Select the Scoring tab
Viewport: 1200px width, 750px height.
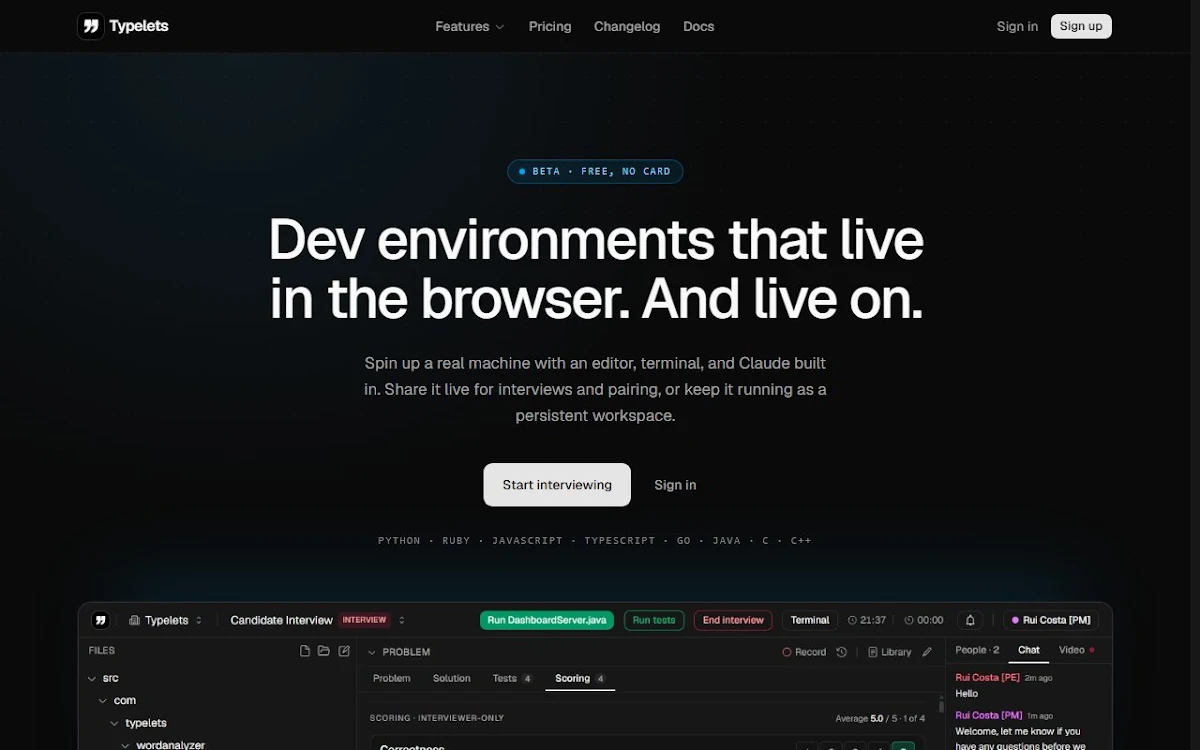pos(580,678)
